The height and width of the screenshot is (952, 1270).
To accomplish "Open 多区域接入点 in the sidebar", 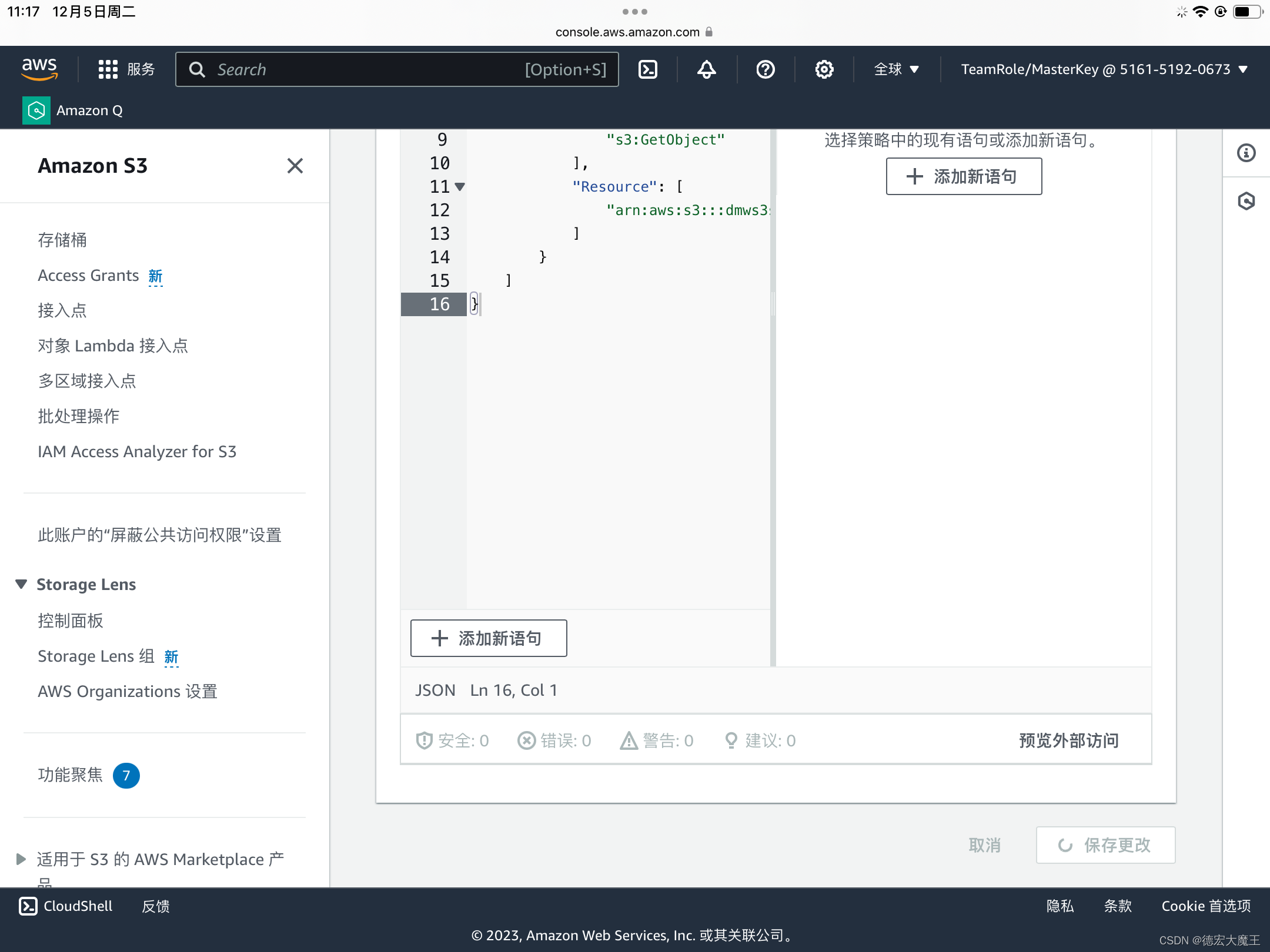I will click(x=87, y=381).
